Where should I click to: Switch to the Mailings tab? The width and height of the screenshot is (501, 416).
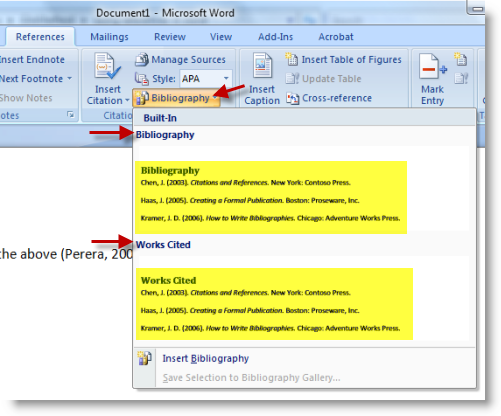109,37
